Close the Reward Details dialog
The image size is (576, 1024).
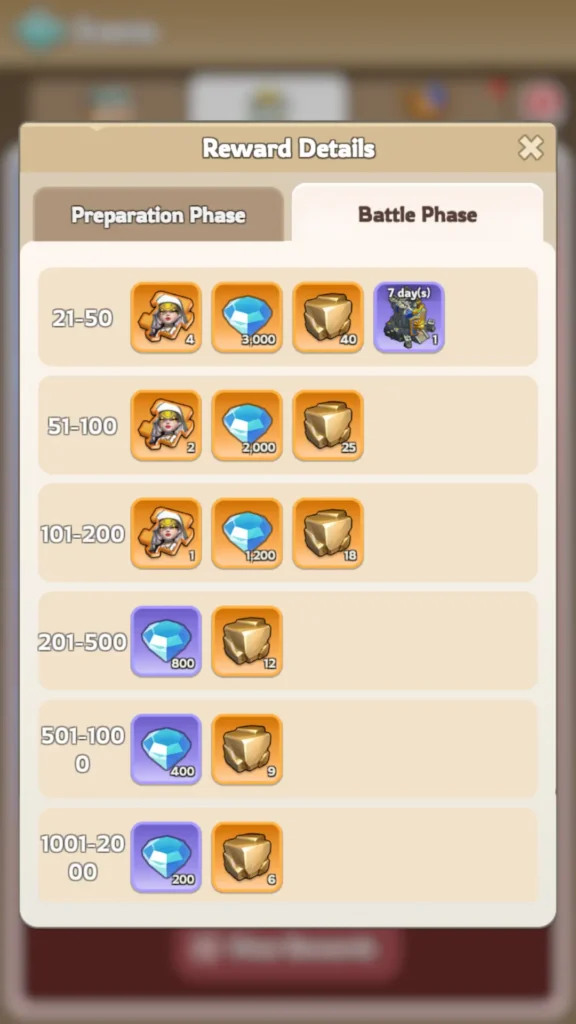[x=530, y=148]
